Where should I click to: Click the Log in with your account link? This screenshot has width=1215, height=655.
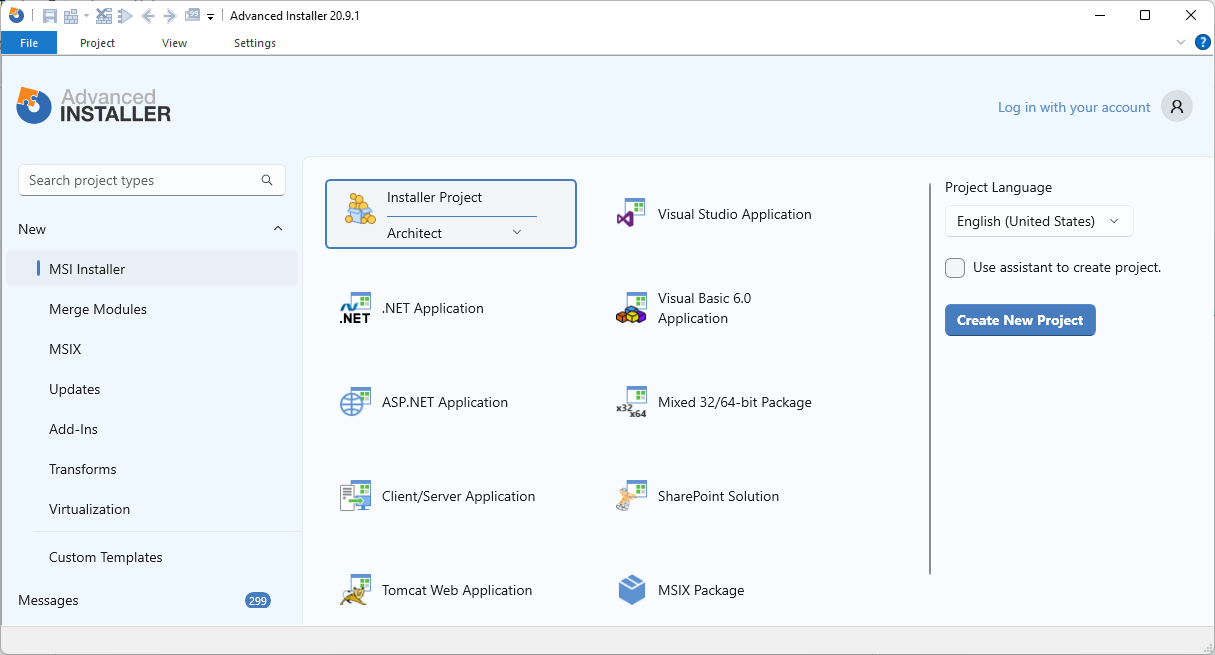pyautogui.click(x=1074, y=107)
